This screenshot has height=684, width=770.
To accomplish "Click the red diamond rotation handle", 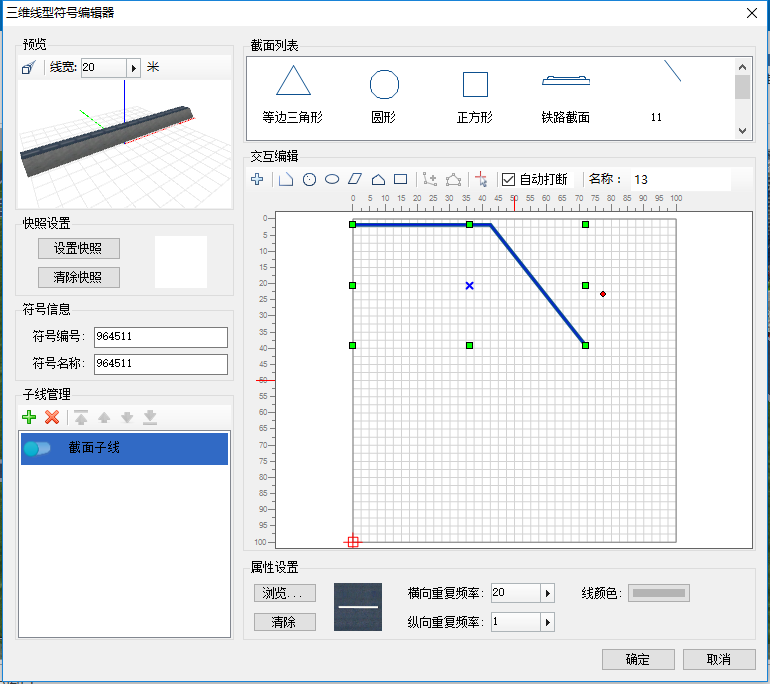I will tap(603, 294).
